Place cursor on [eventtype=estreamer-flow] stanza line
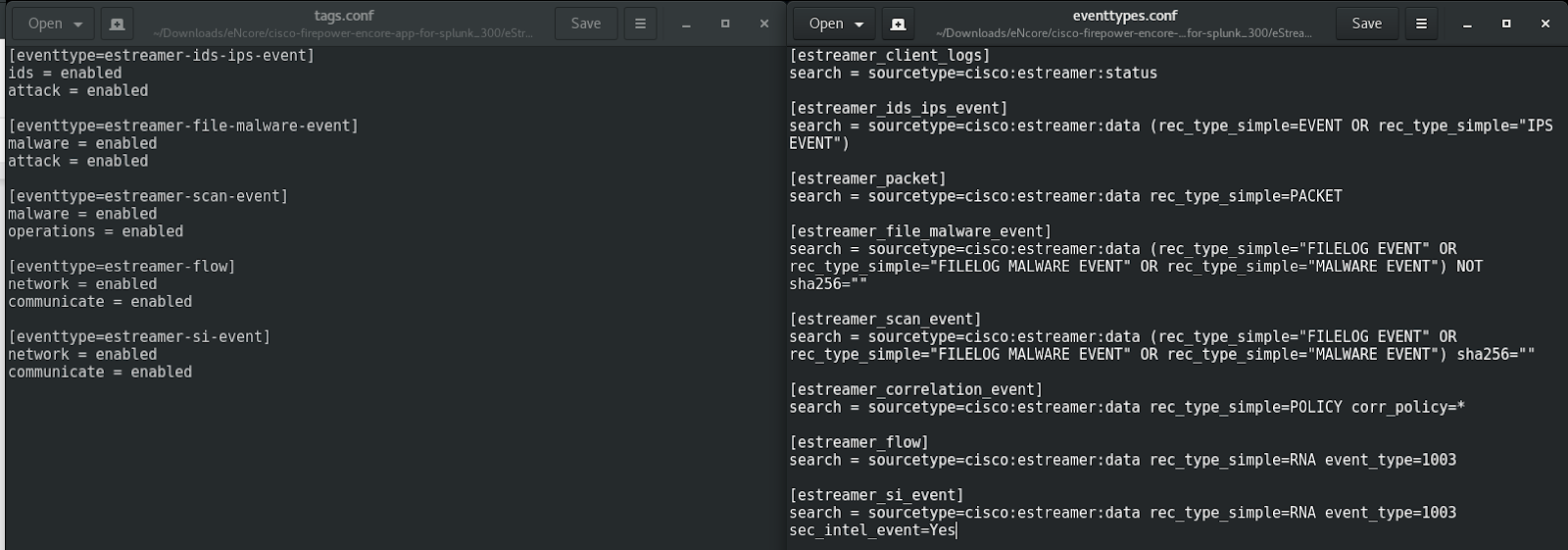This screenshot has height=550, width=1568. [x=122, y=267]
